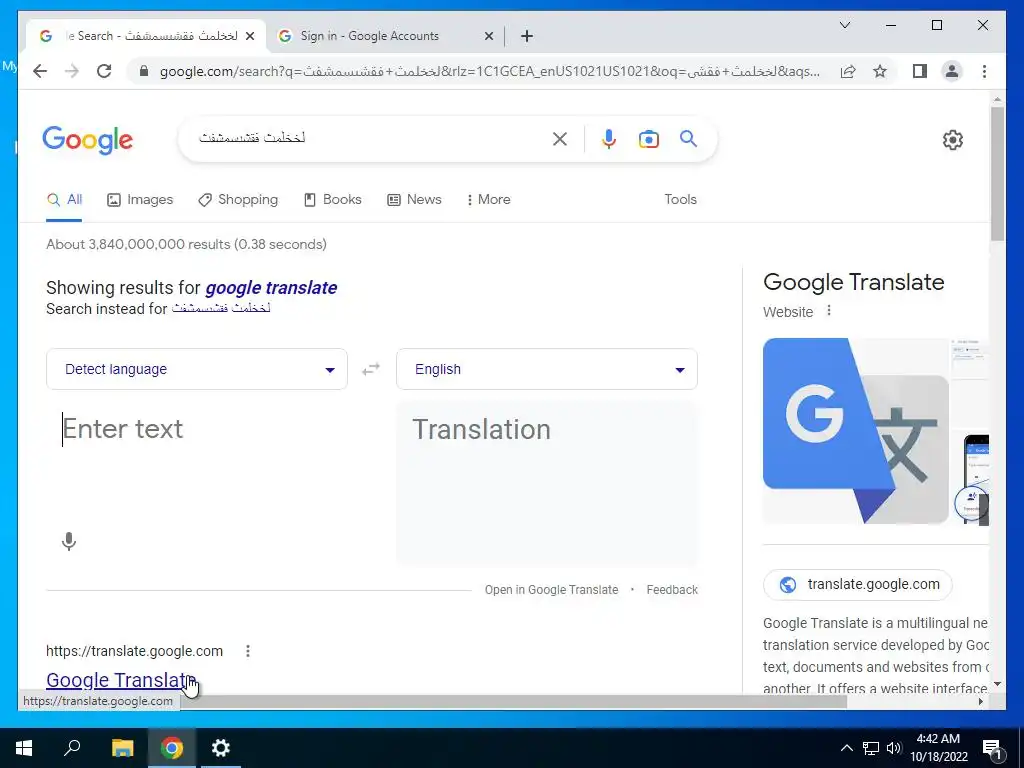The height and width of the screenshot is (768, 1024).
Task: Open search by image camera icon
Action: point(648,139)
